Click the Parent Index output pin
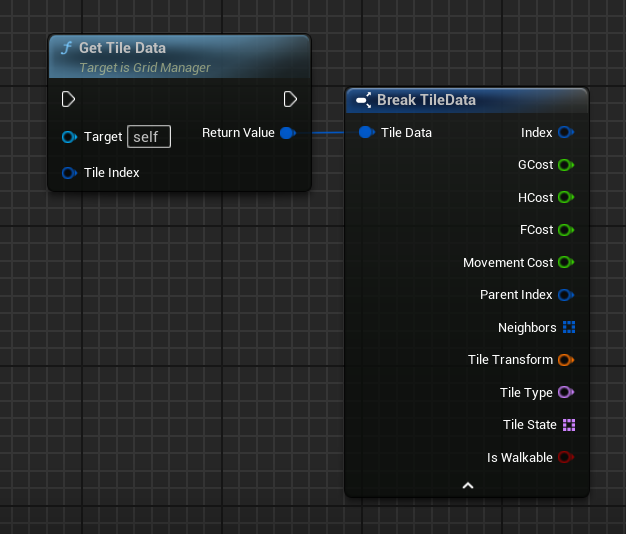The height and width of the screenshot is (534, 626). pyautogui.click(x=565, y=295)
